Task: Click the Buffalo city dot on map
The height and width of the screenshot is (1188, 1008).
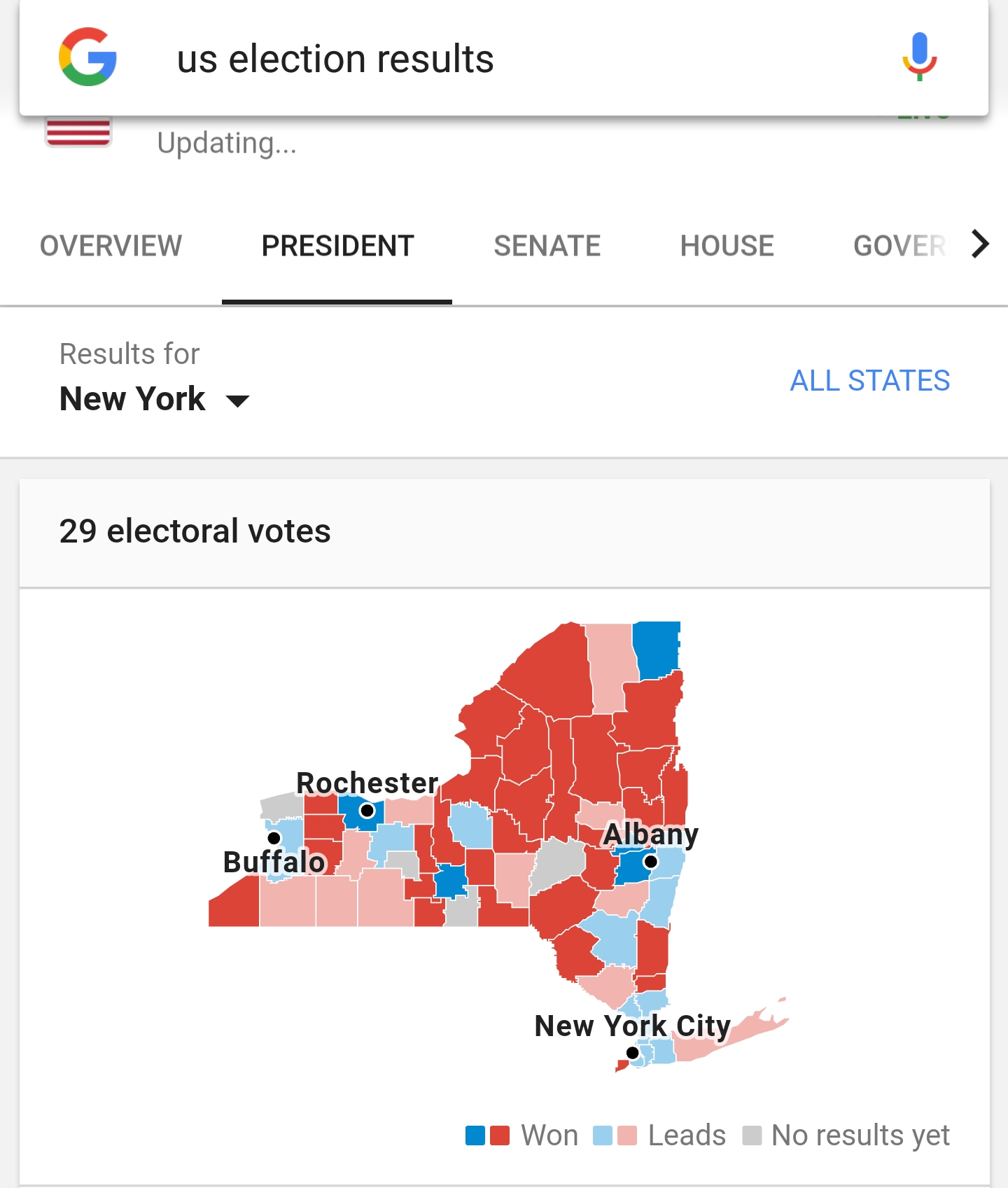Action: [x=274, y=838]
